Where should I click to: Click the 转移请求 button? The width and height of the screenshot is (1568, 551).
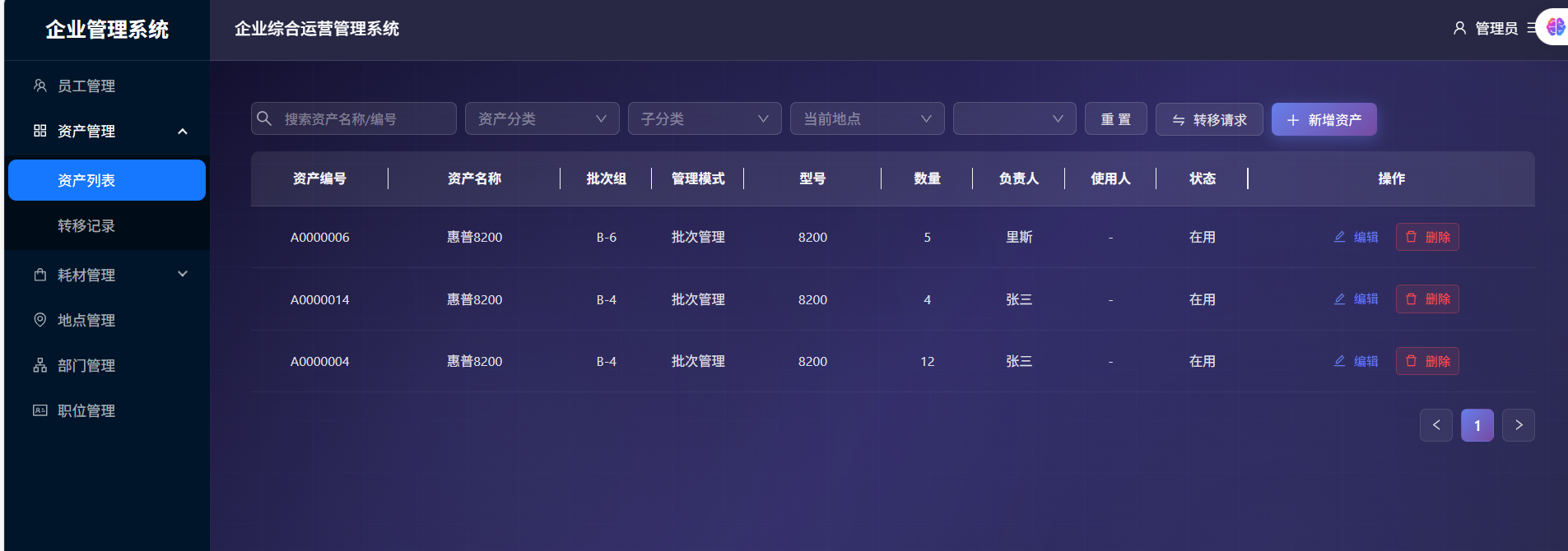click(x=1209, y=119)
